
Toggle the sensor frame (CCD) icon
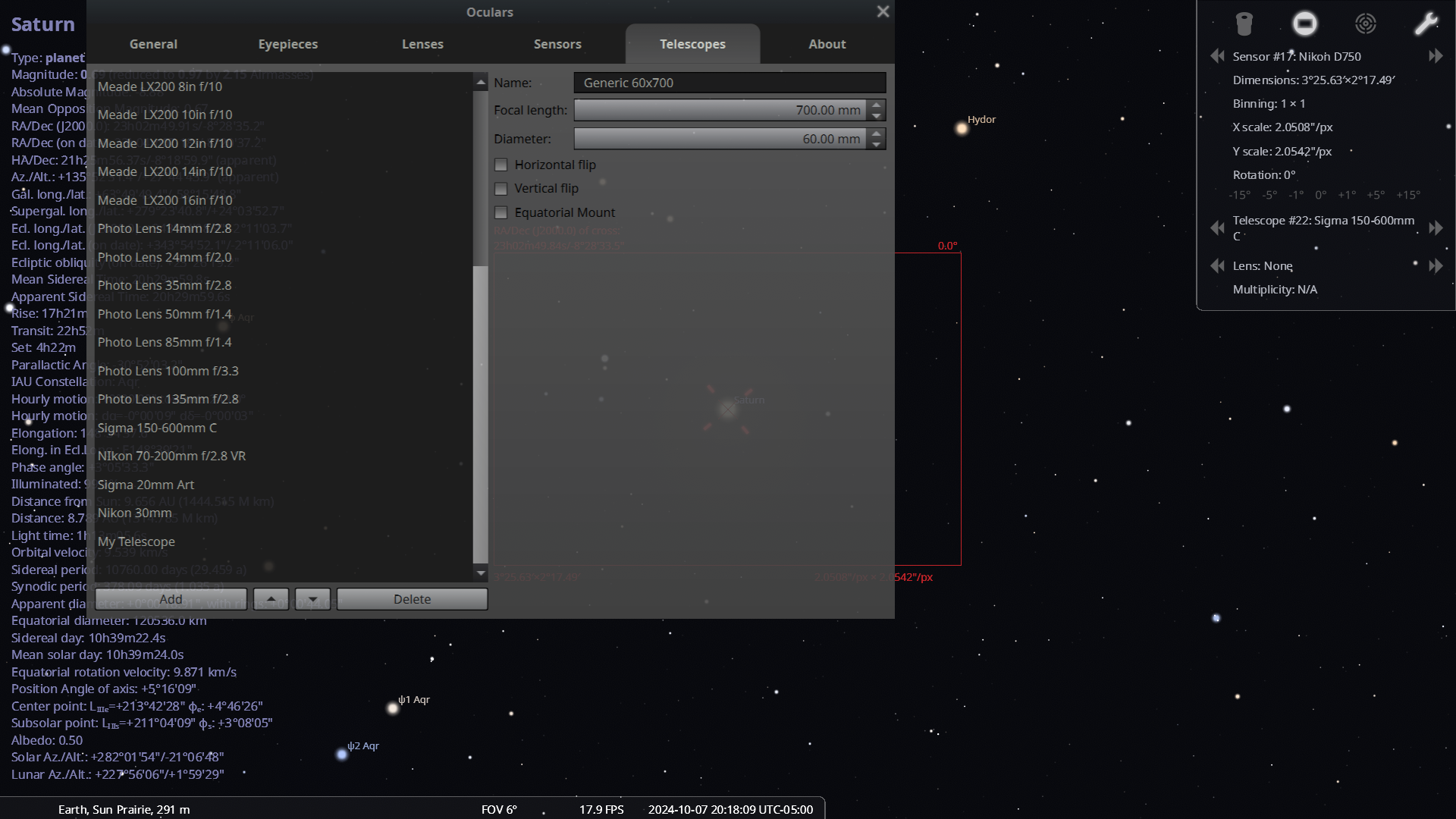click(x=1304, y=24)
